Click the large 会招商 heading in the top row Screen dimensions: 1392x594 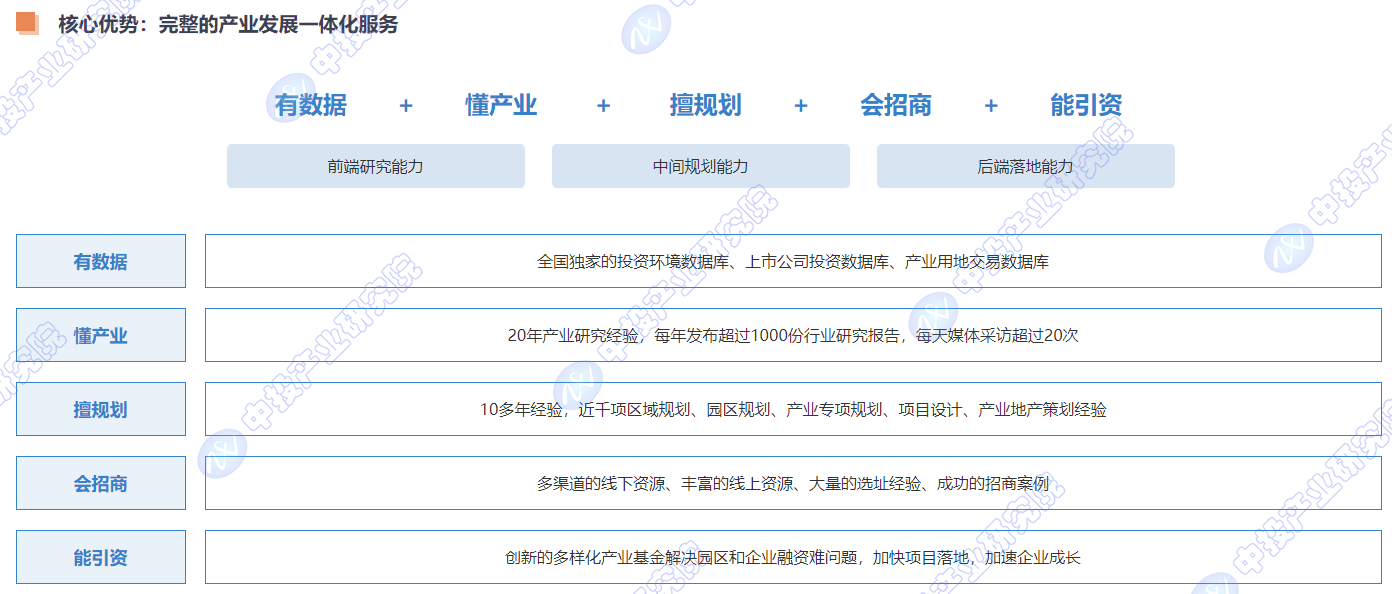pos(896,105)
